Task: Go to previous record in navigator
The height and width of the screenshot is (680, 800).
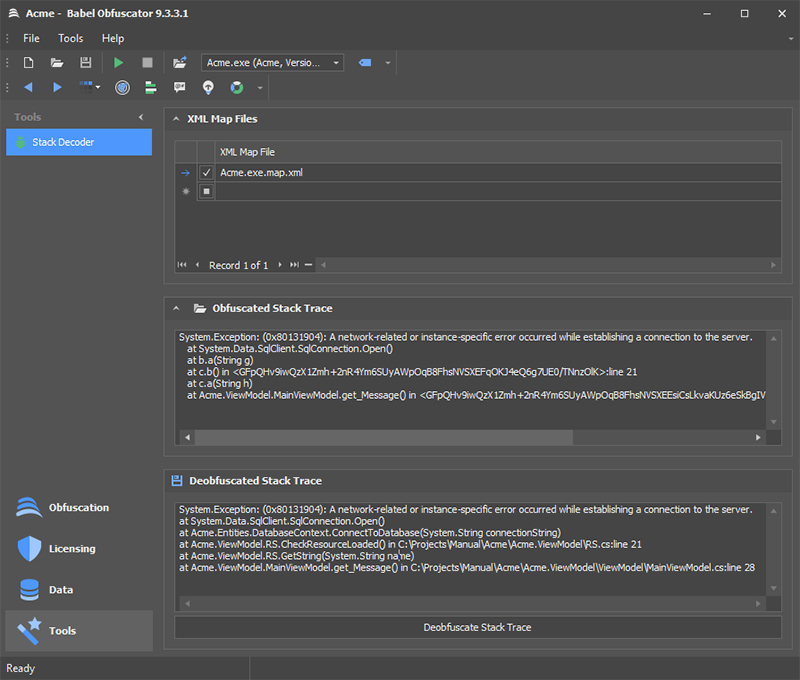Action: tap(197, 265)
